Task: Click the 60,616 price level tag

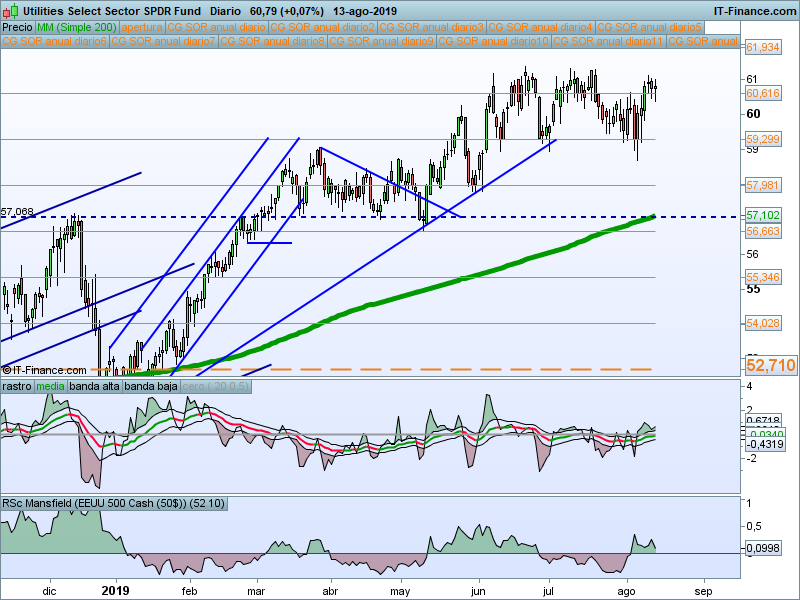Action: [x=763, y=93]
